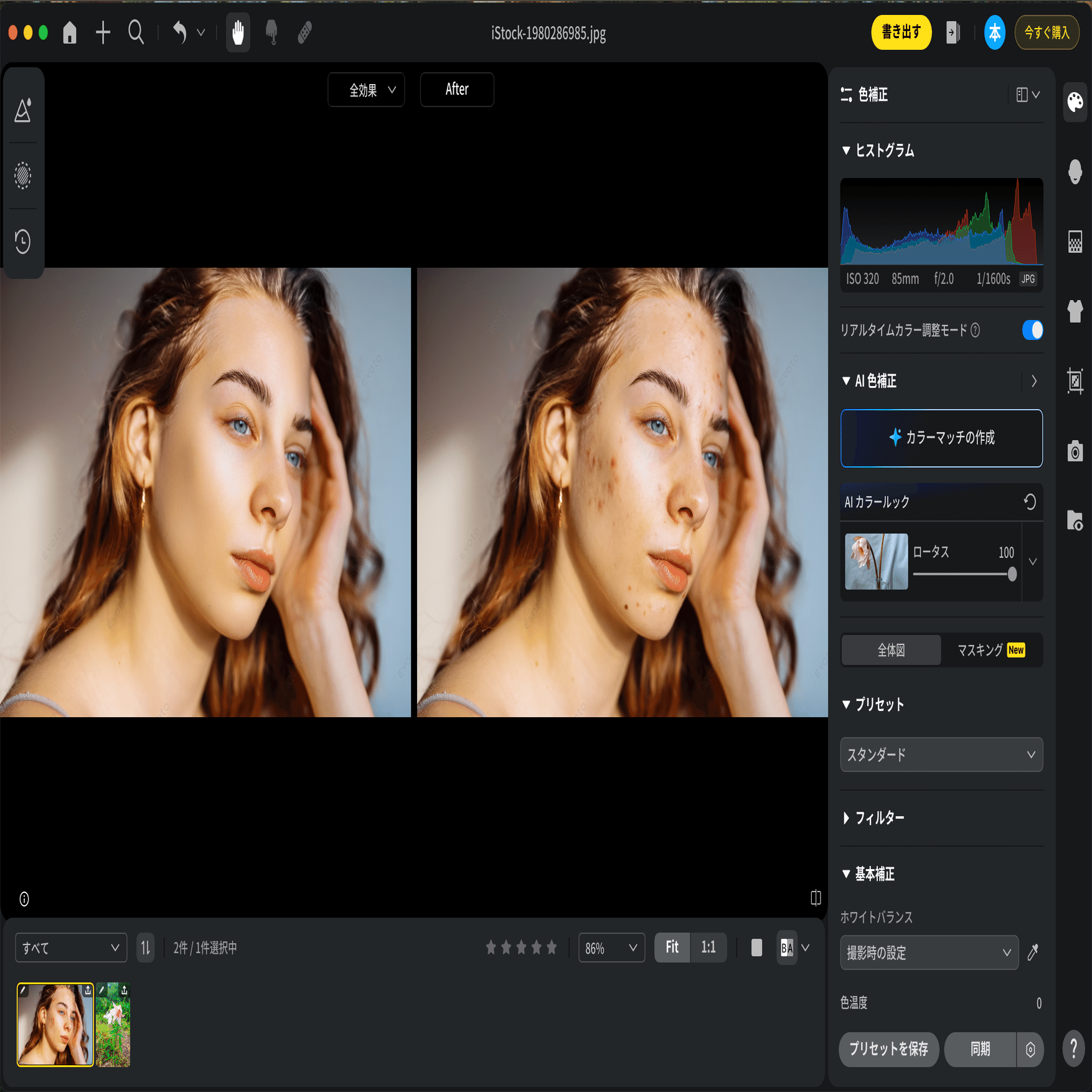This screenshot has width=1092, height=1092.
Task: Open the history panel clock icon
Action: (23, 242)
